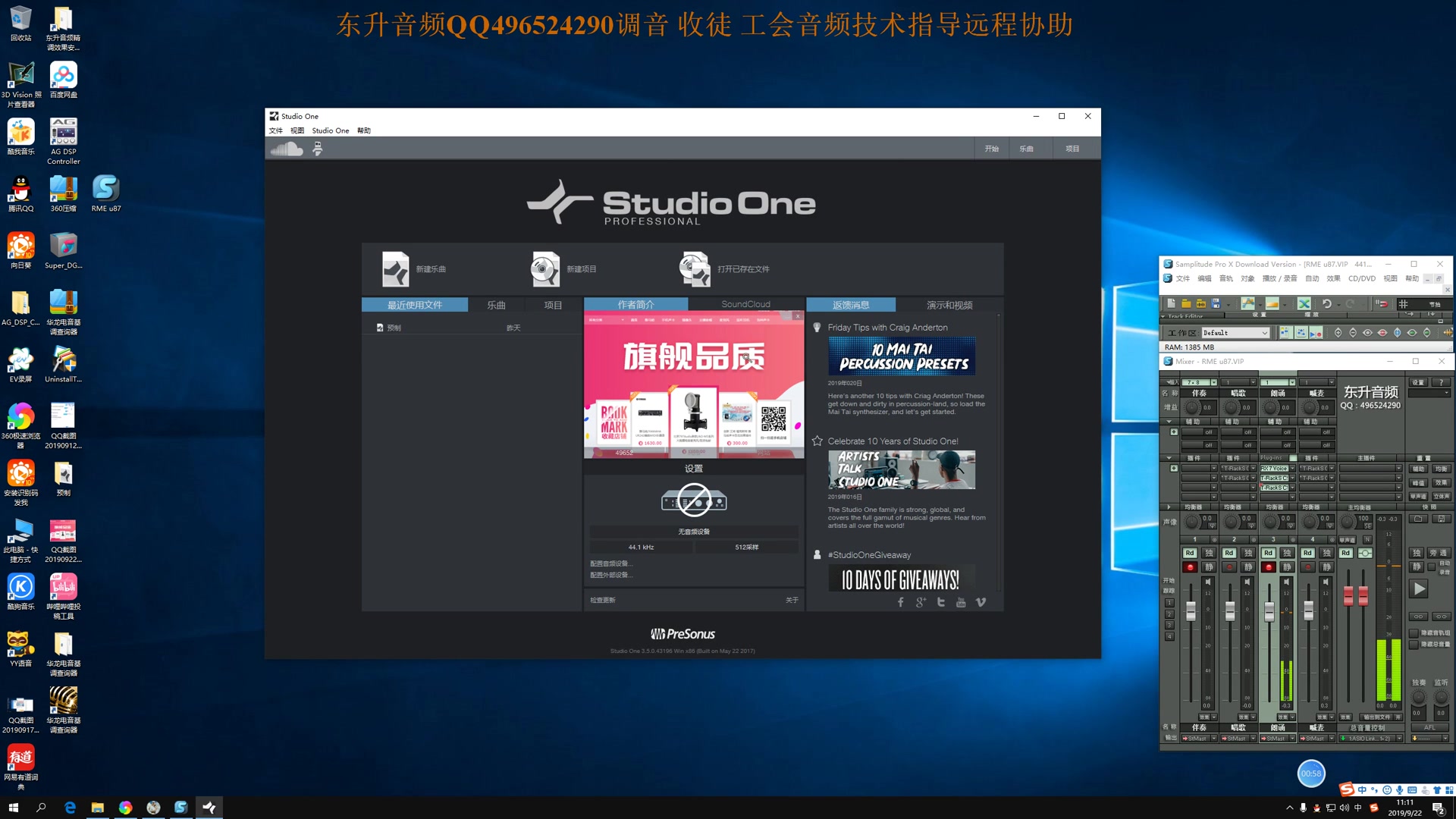Viewport: 1456px width, 819px height.
Task: Open Microsoft Edge from the taskbar
Action: 70,808
